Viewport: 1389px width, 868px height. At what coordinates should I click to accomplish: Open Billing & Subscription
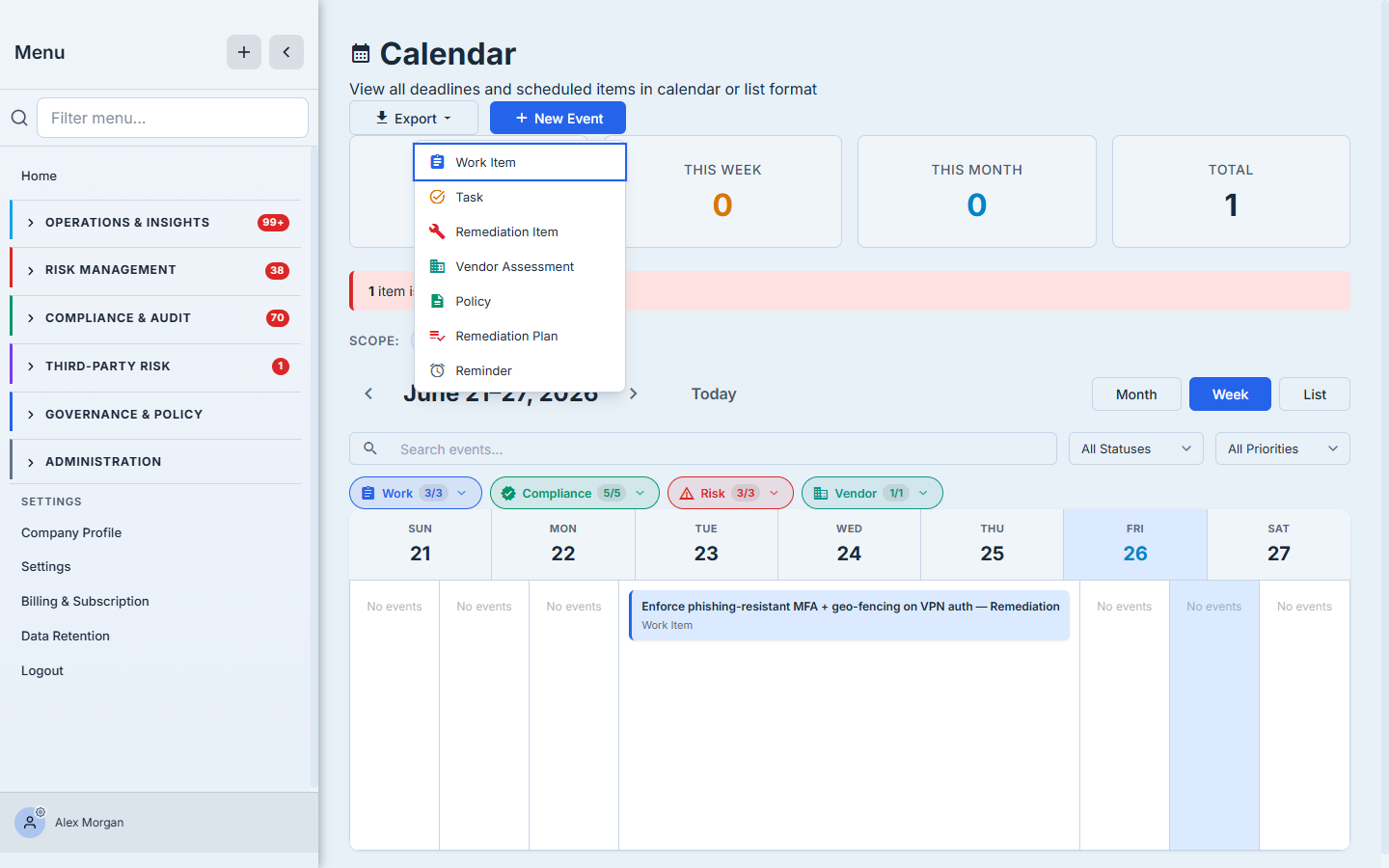tap(85, 601)
